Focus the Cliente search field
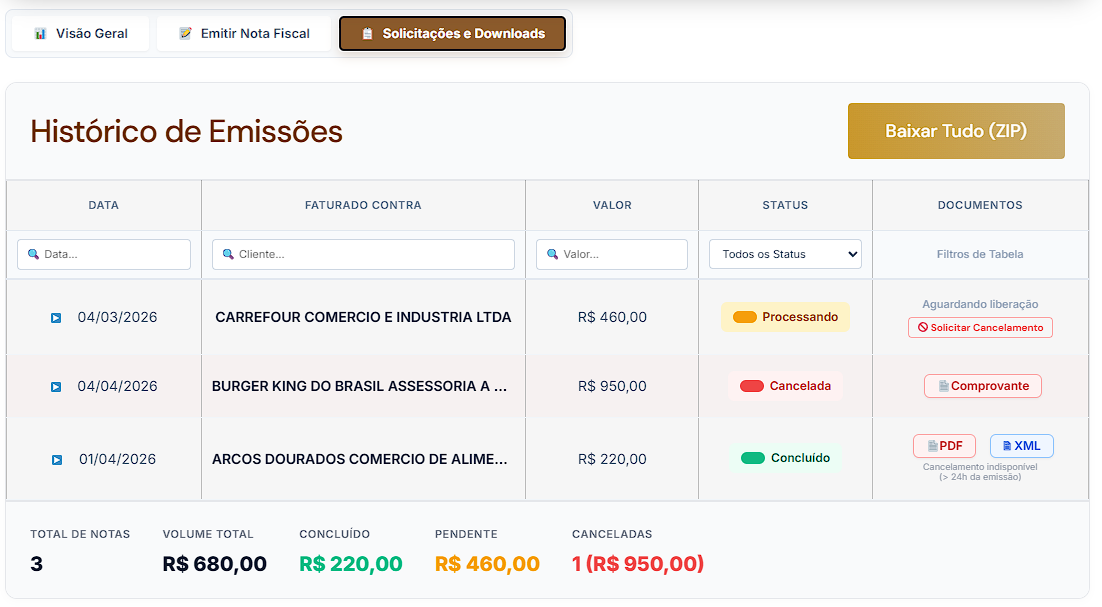 363,254
